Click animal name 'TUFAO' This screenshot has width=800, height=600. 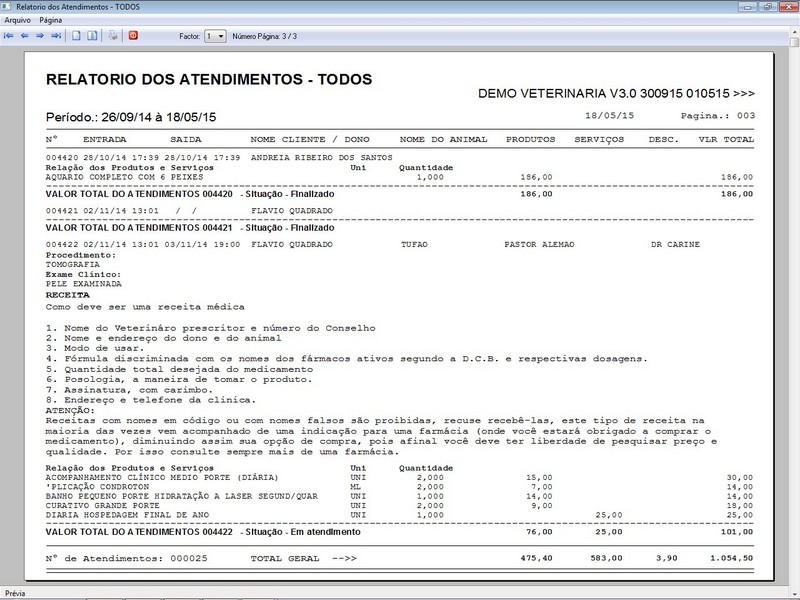tap(414, 244)
